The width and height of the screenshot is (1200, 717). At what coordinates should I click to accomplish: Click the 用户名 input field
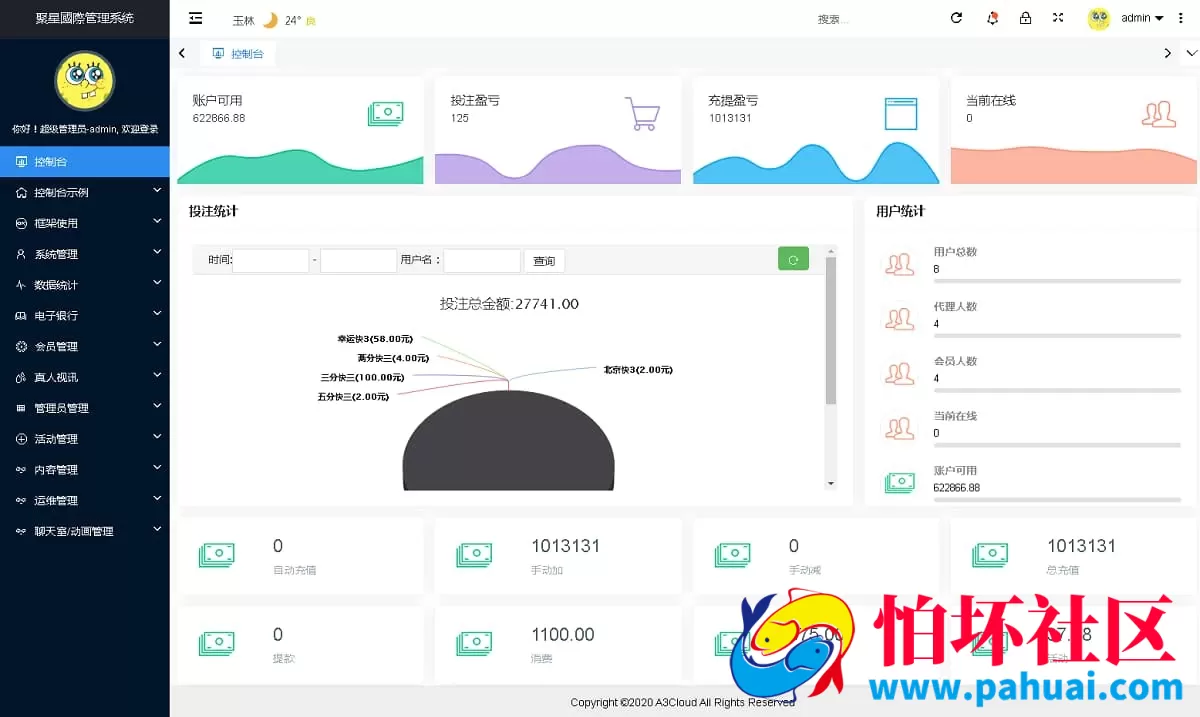coord(482,260)
